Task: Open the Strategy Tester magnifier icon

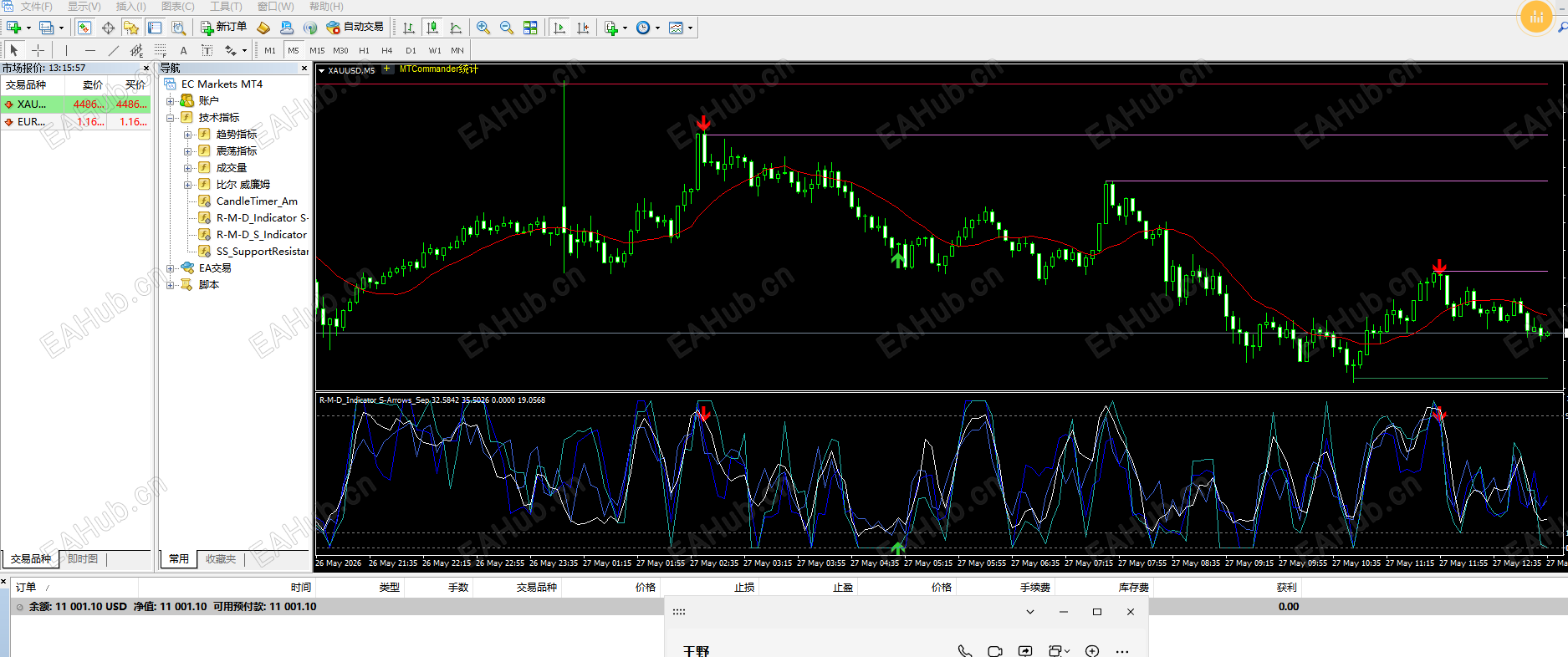Action: 178,28
